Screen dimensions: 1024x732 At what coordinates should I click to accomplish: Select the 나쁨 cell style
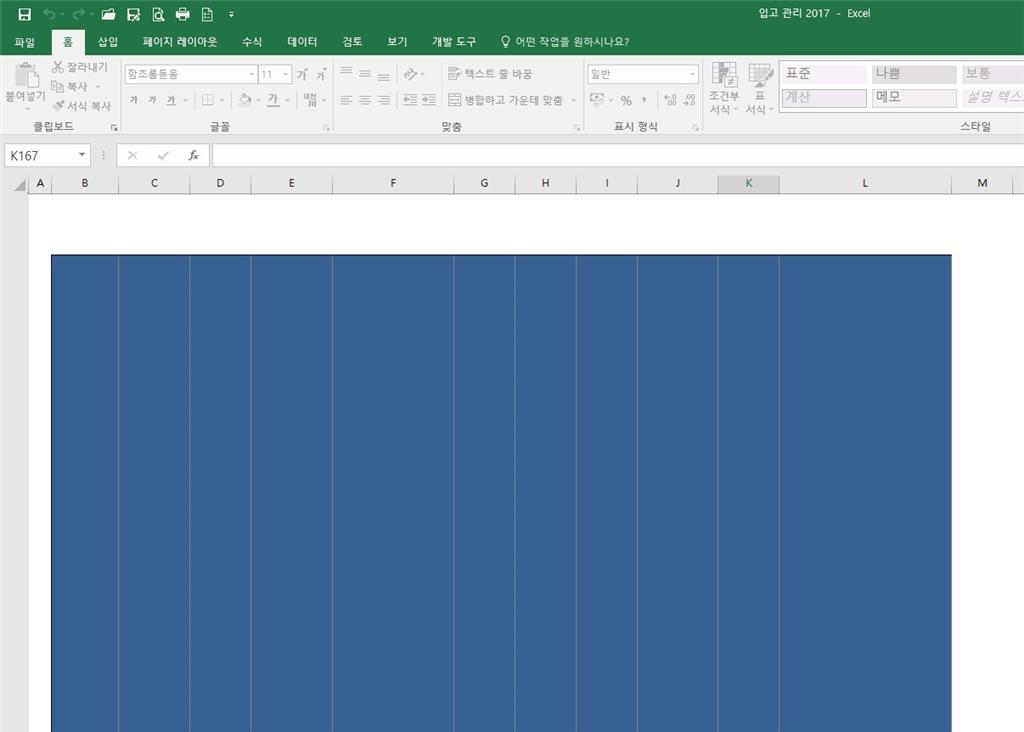(914, 74)
